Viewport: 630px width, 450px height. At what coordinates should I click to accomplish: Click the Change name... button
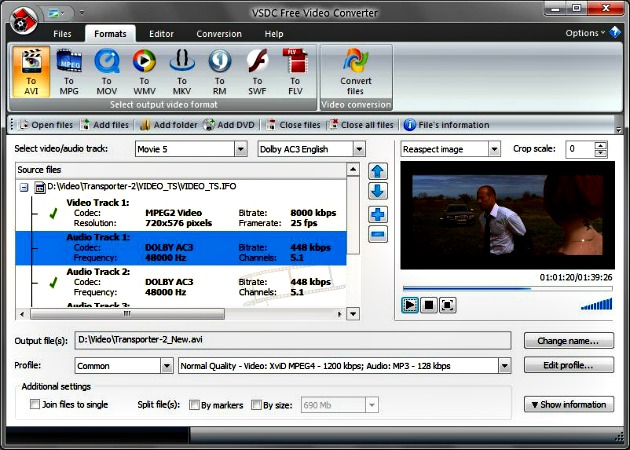point(569,341)
